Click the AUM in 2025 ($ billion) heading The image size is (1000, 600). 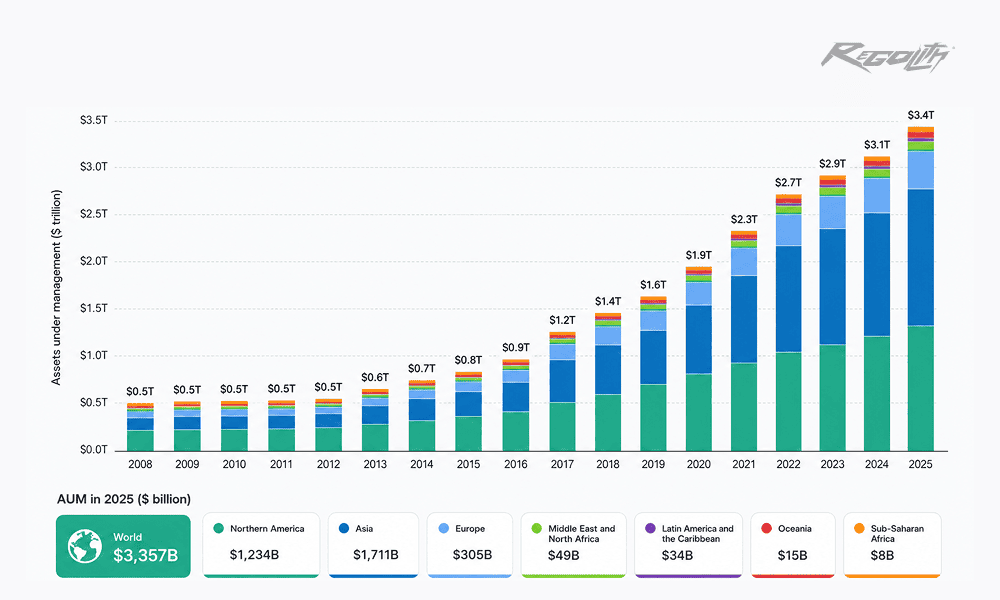tap(124, 499)
